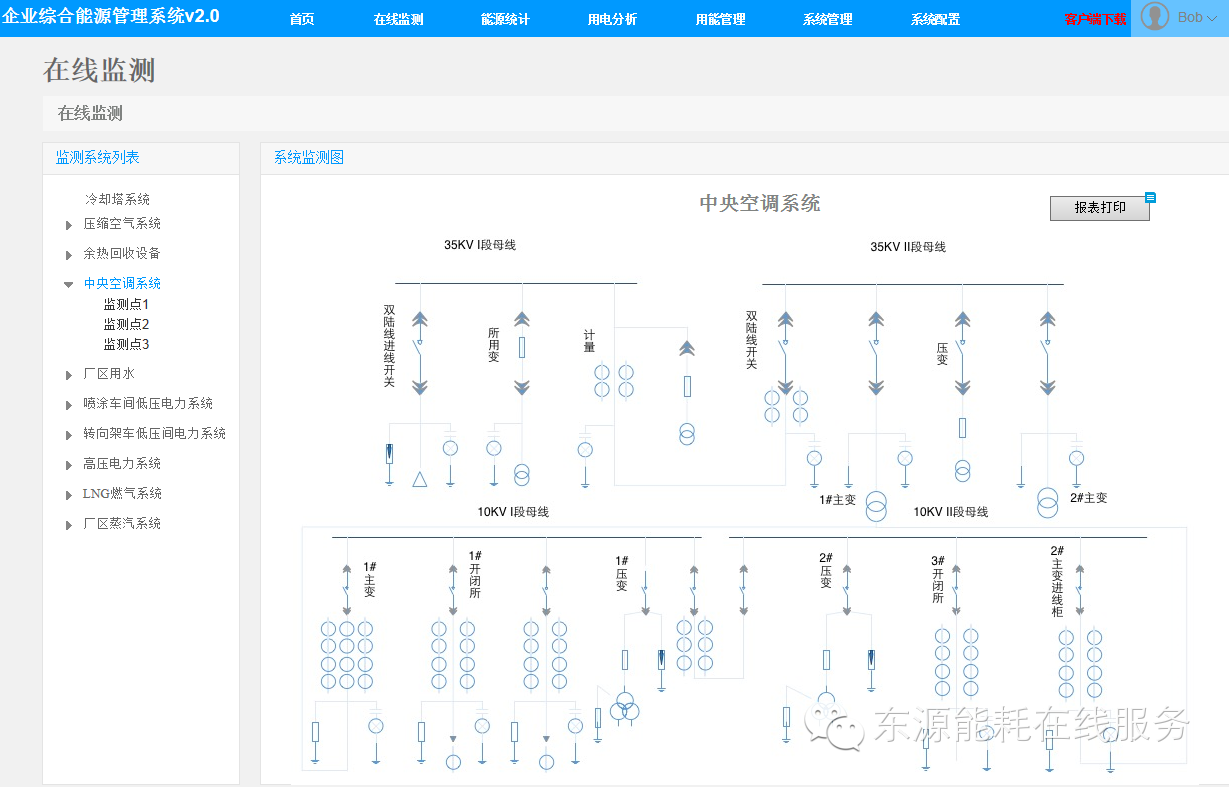The height and width of the screenshot is (787, 1229).
Task: Click the three-winding transformer under 1#压变
Action: click(625, 707)
